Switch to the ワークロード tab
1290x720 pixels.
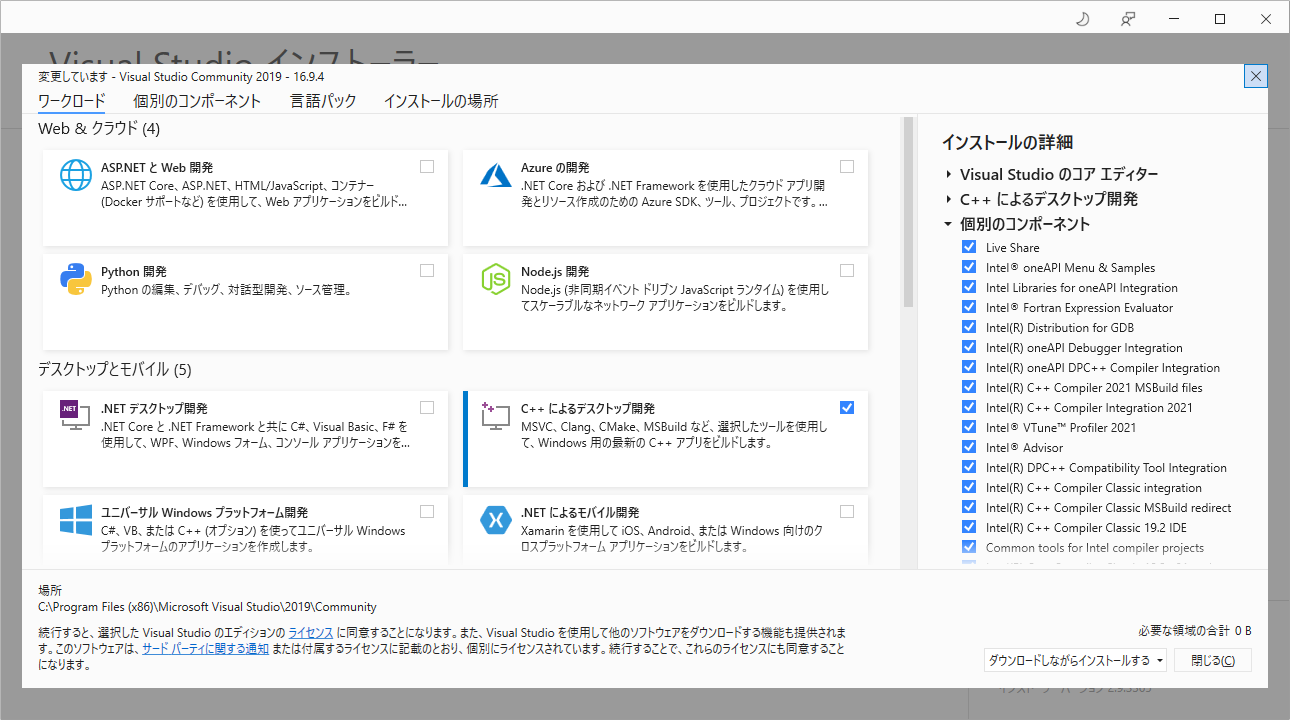tap(71, 101)
